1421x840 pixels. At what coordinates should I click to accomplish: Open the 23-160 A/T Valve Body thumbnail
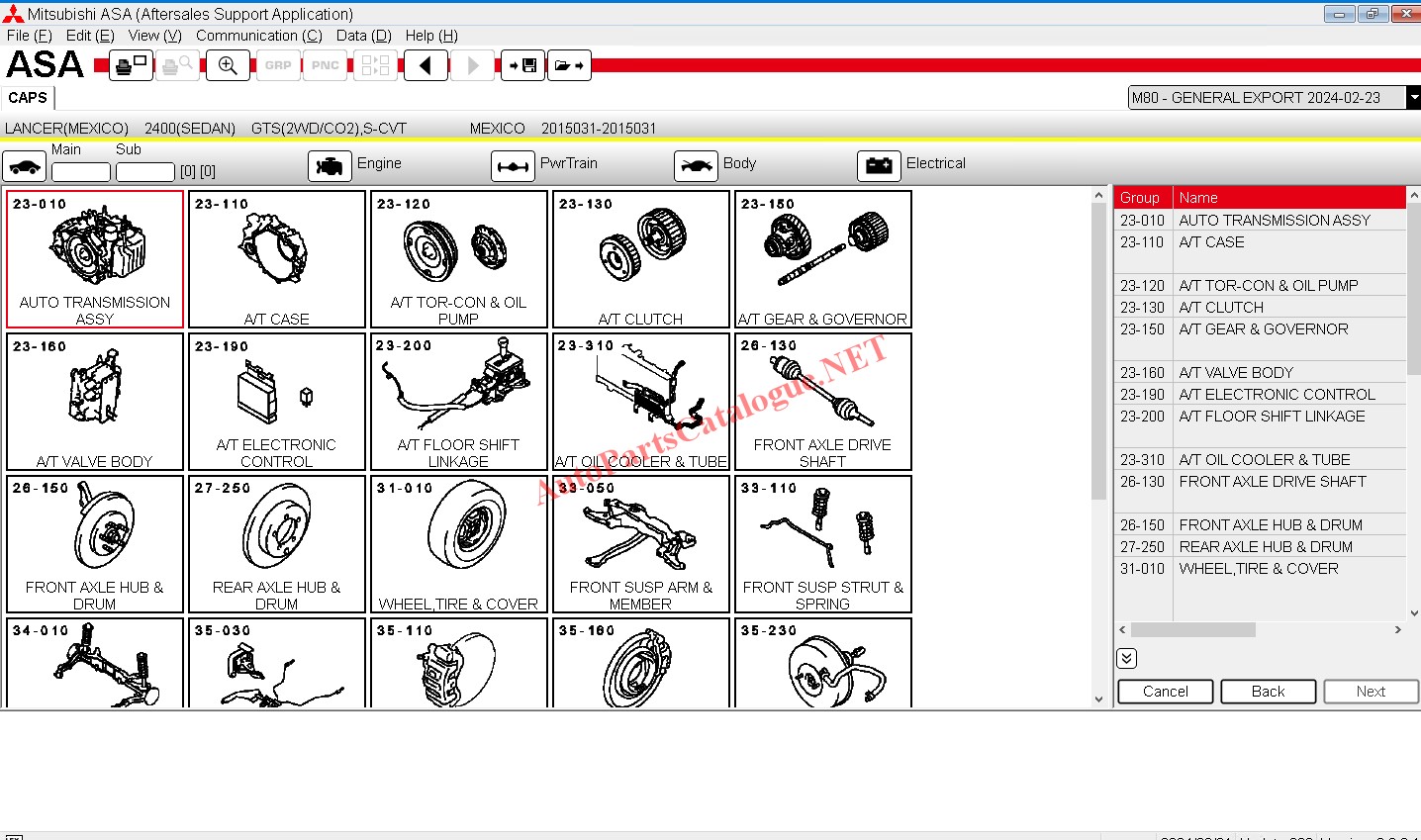[x=95, y=402]
